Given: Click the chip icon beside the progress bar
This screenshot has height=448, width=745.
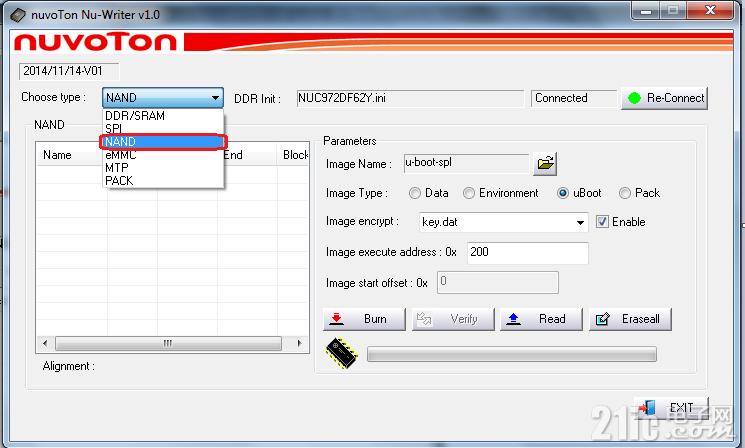Looking at the screenshot, I should 342,353.
